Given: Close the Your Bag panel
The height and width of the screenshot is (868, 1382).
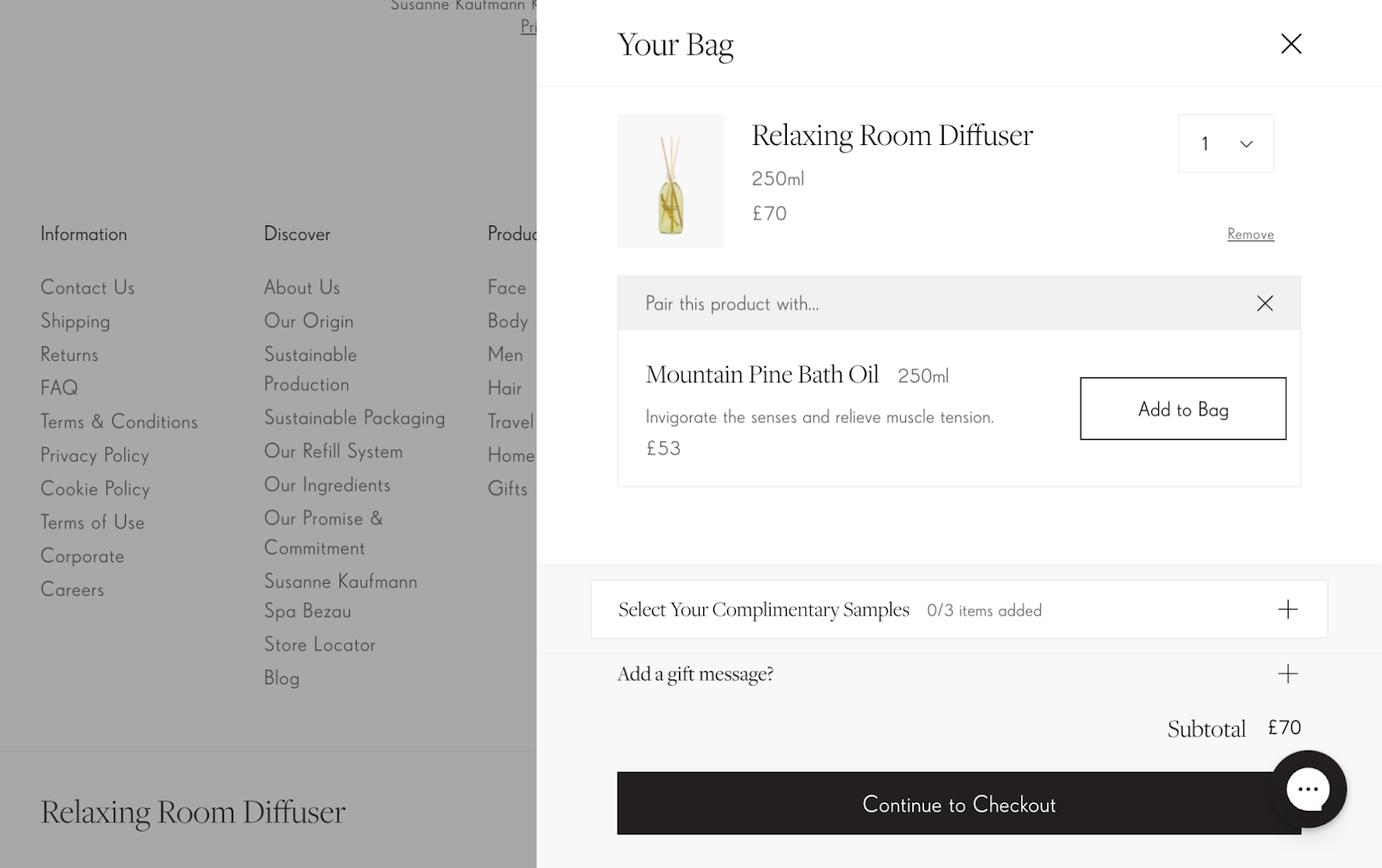Looking at the screenshot, I should (x=1290, y=44).
